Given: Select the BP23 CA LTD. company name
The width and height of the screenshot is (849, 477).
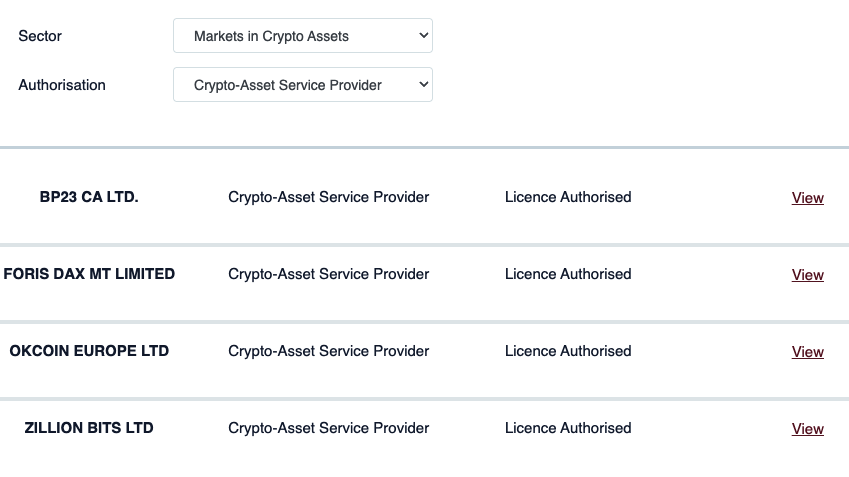Looking at the screenshot, I should coord(89,197).
